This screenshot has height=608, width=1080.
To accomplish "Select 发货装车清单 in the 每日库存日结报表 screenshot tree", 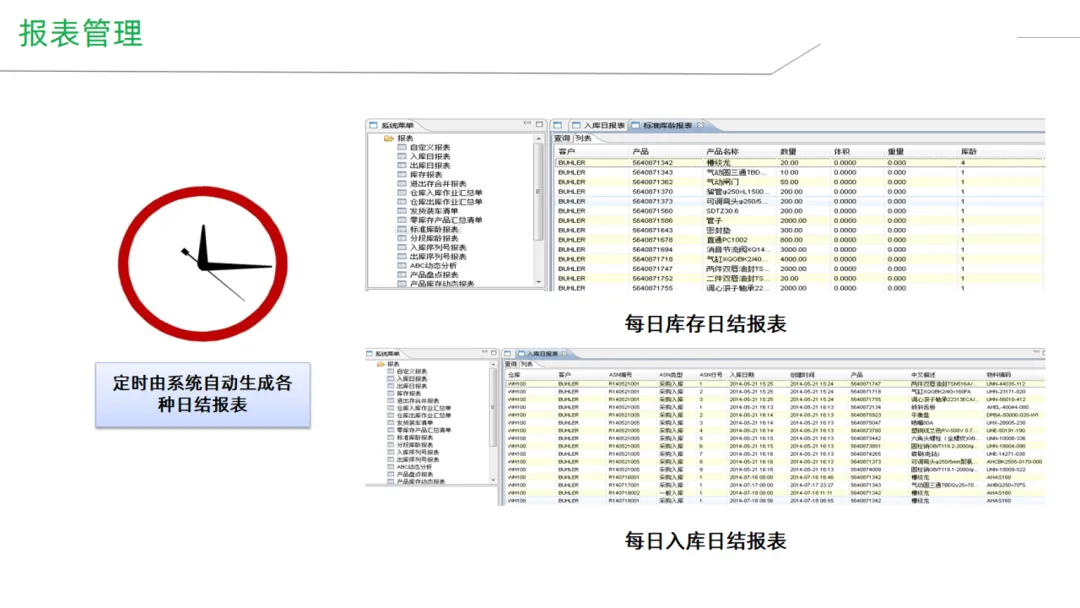I will click(x=434, y=211).
